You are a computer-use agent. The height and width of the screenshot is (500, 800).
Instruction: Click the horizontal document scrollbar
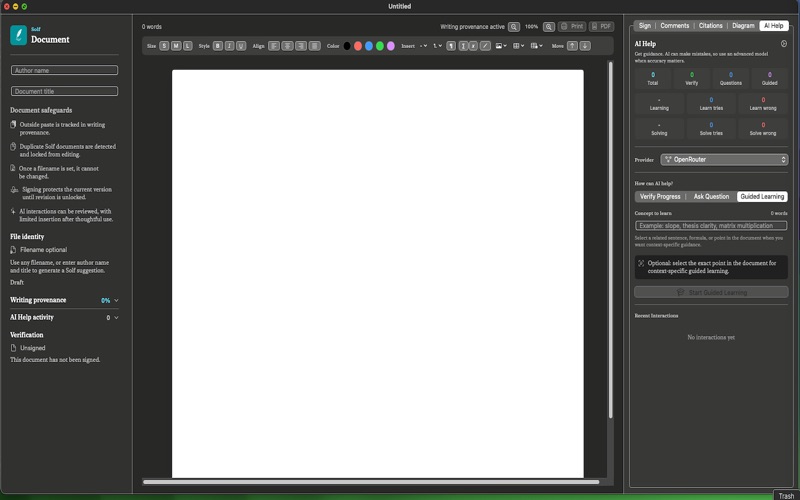click(371, 482)
